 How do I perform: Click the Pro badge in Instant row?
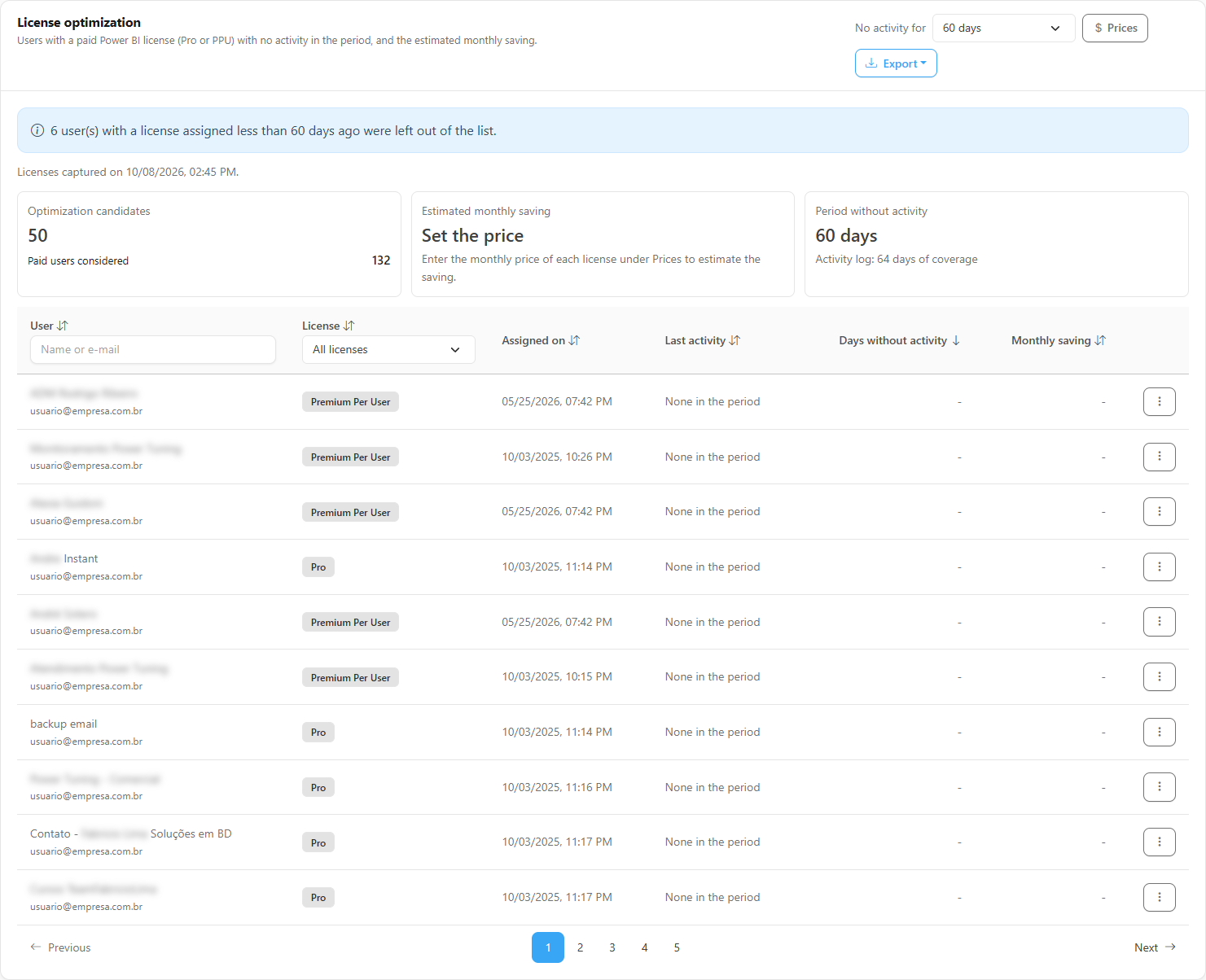pos(318,567)
